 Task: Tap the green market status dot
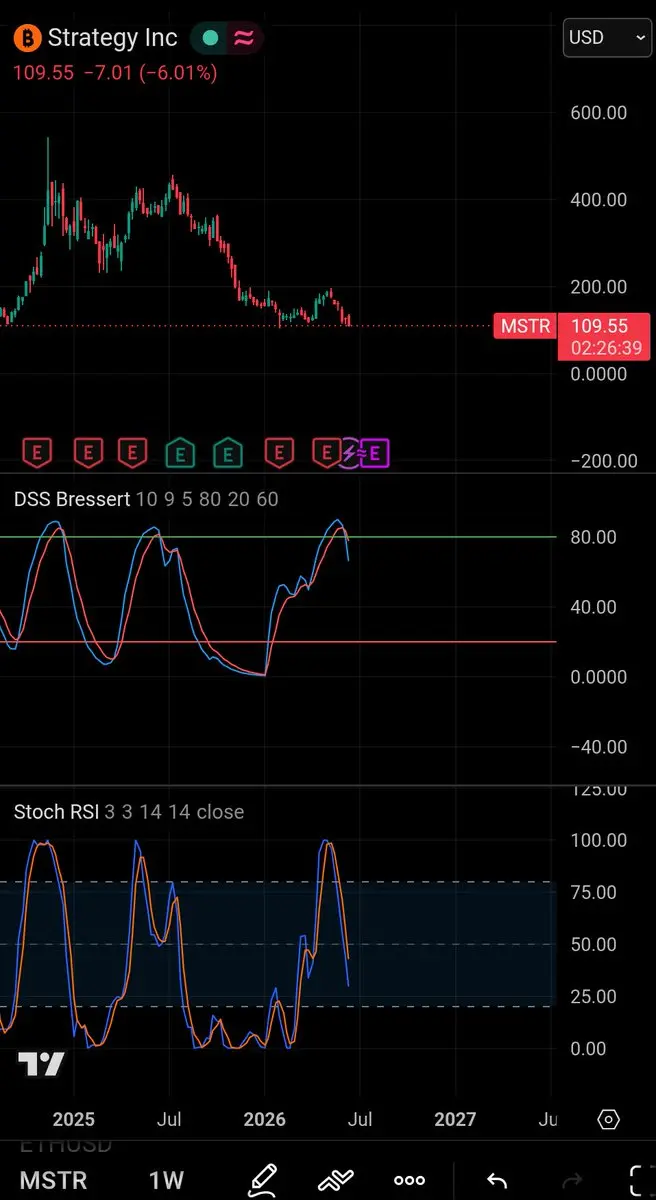[210, 38]
